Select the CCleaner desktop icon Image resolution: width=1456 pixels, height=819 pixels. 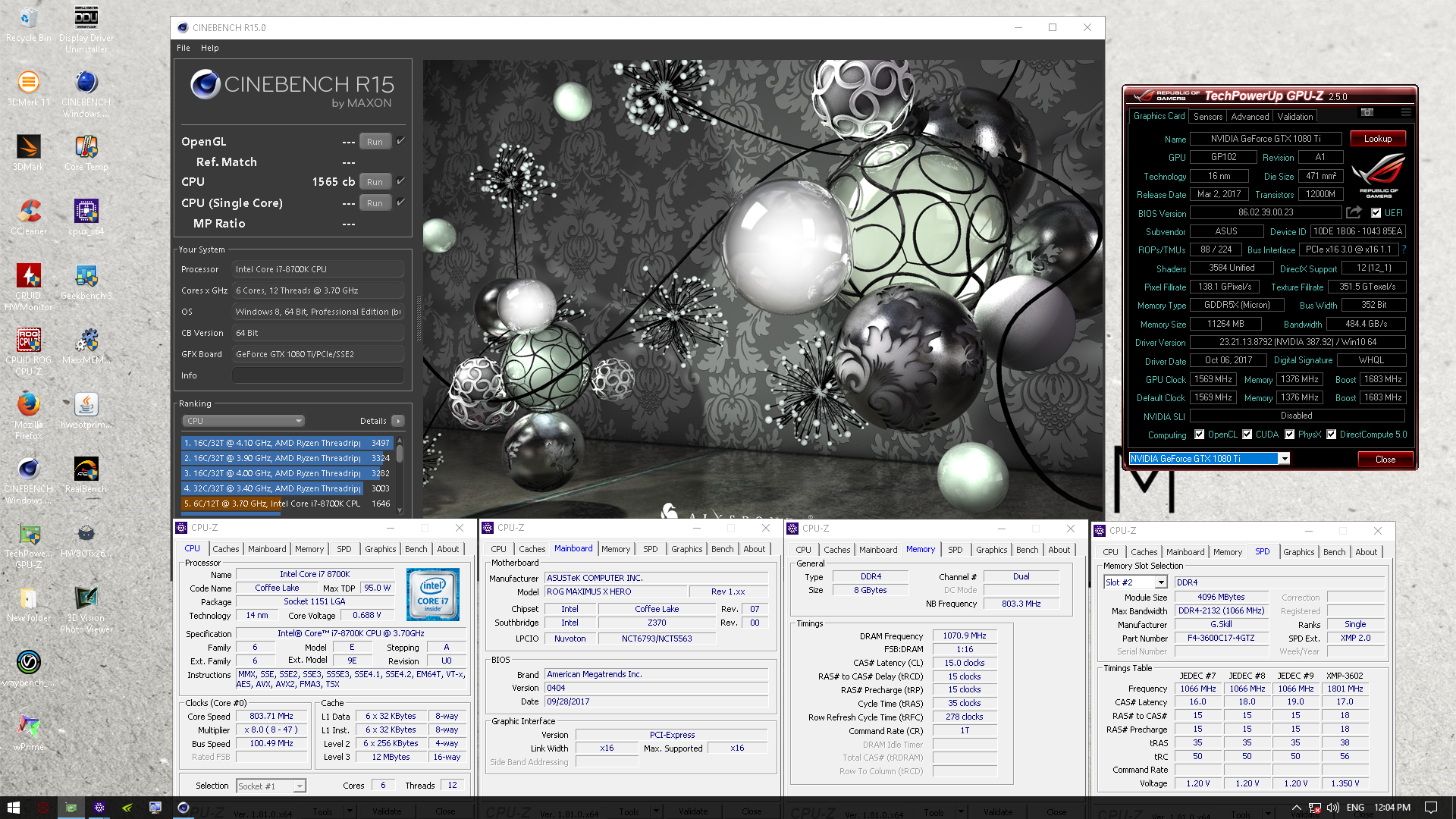[28, 218]
